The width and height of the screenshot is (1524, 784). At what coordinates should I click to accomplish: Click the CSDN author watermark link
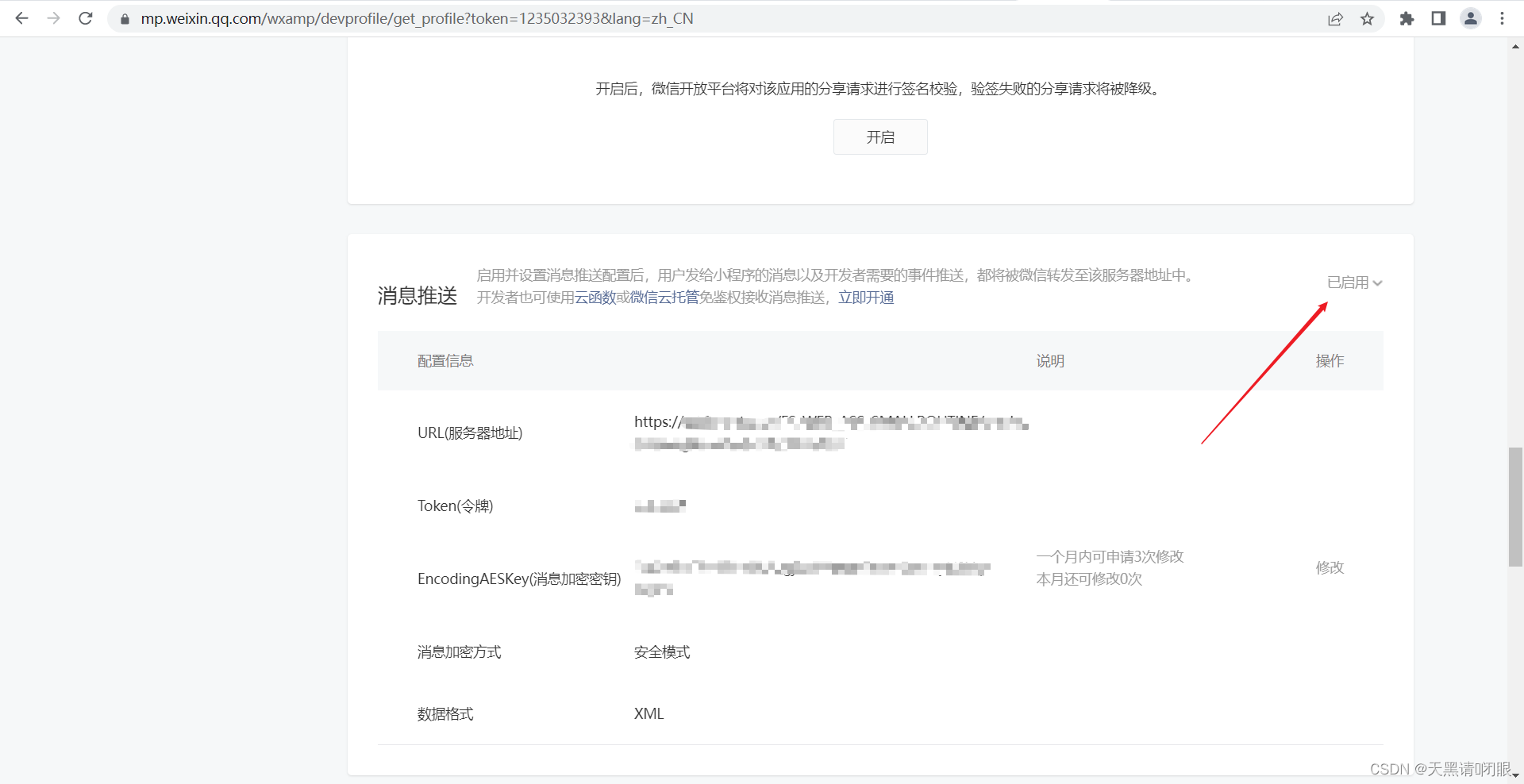1442,768
